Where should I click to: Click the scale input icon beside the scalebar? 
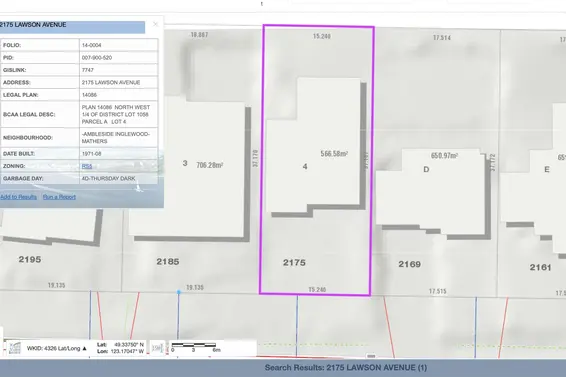click(158, 348)
